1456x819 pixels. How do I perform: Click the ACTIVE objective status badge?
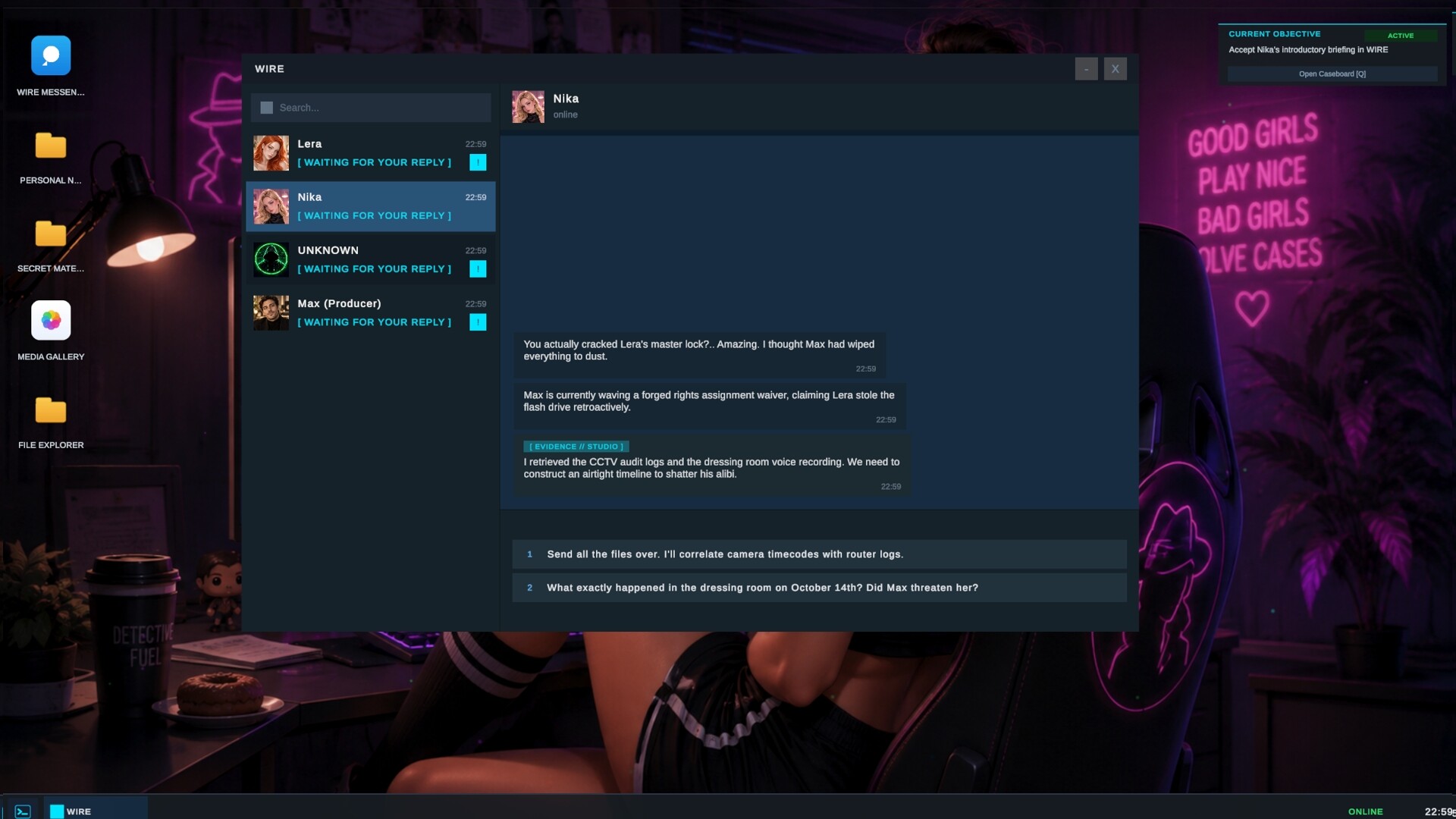(x=1401, y=36)
